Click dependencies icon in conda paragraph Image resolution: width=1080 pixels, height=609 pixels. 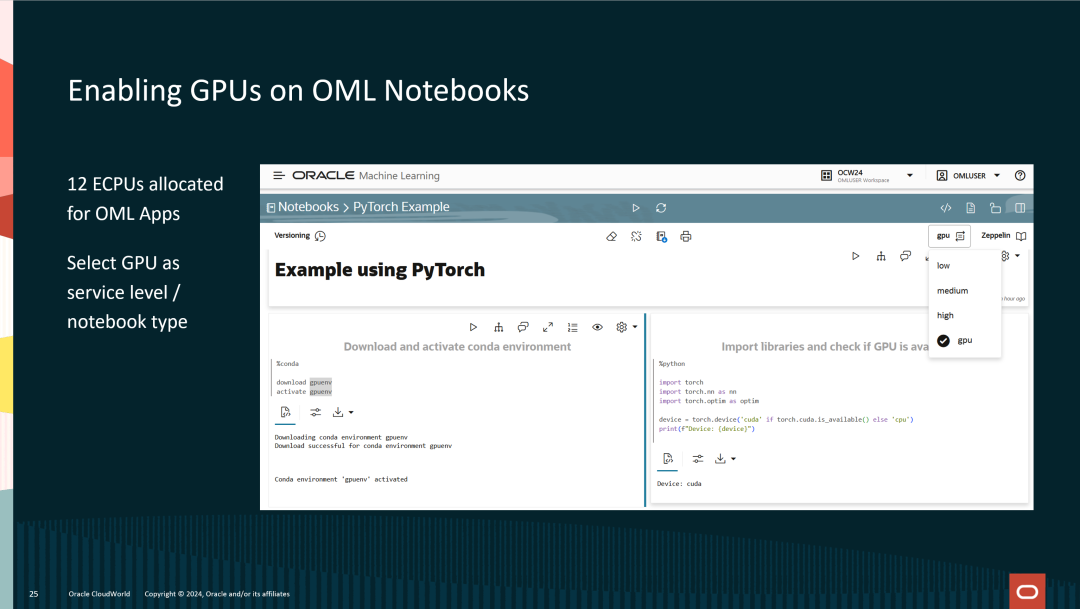499,327
